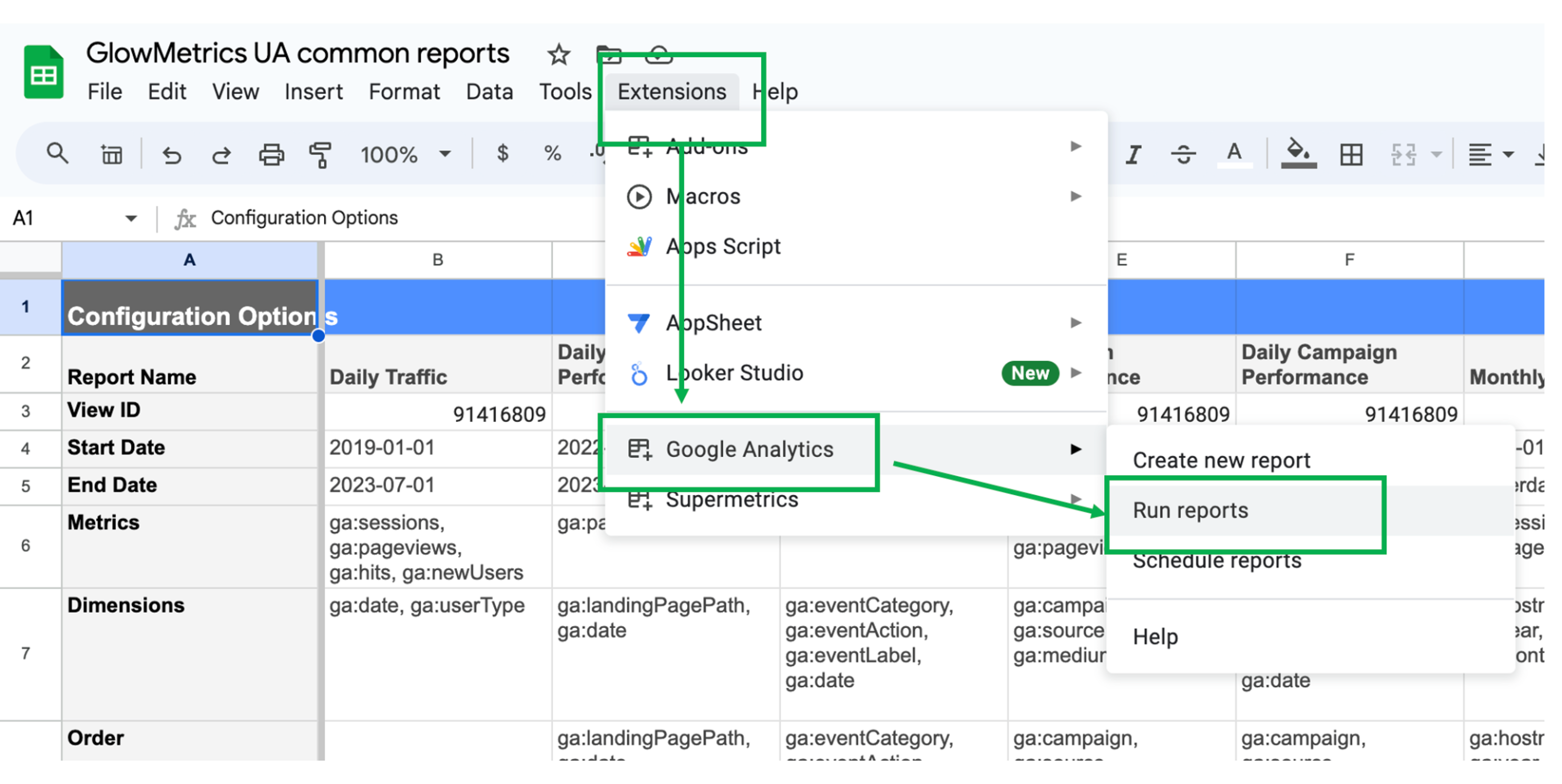Close the Extensions menu from the menu bar

coord(672,92)
